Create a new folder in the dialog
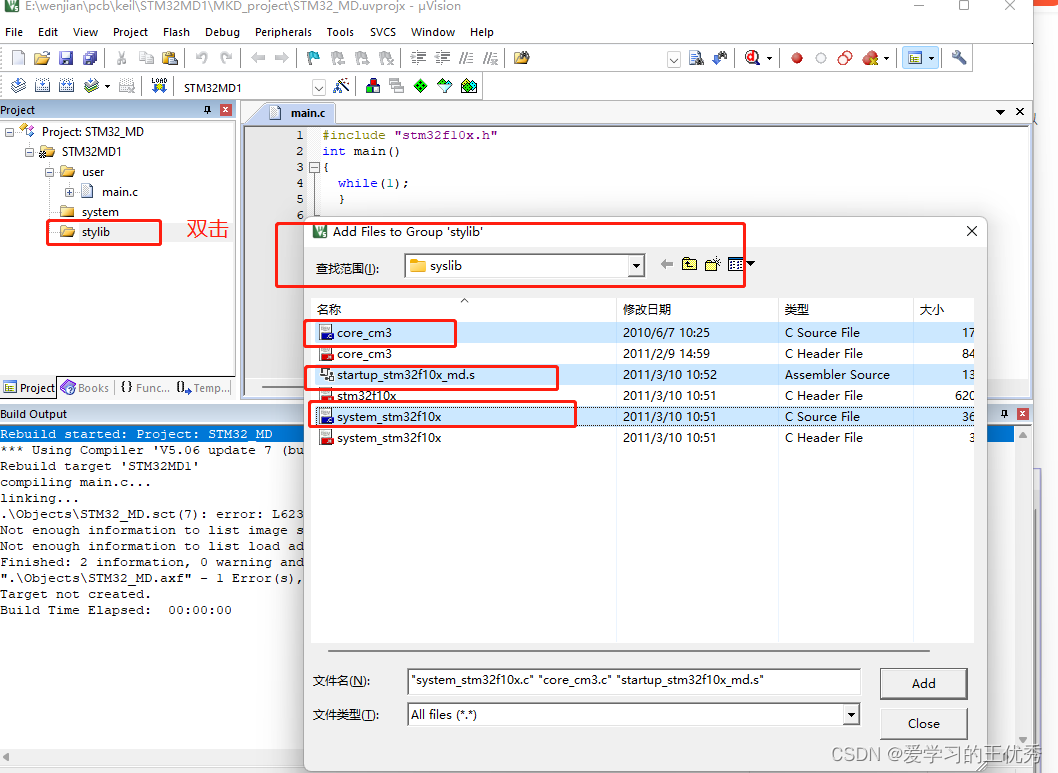Image resolution: width=1058 pixels, height=773 pixels. 712,264
